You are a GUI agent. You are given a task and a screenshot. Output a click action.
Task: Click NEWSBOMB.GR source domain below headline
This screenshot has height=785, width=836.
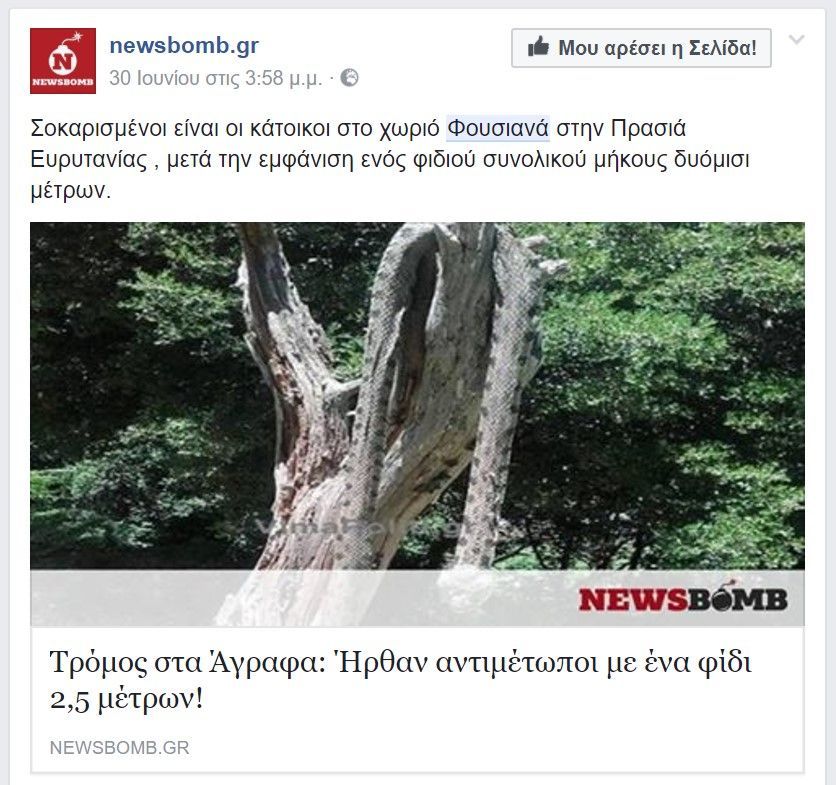pos(119,748)
